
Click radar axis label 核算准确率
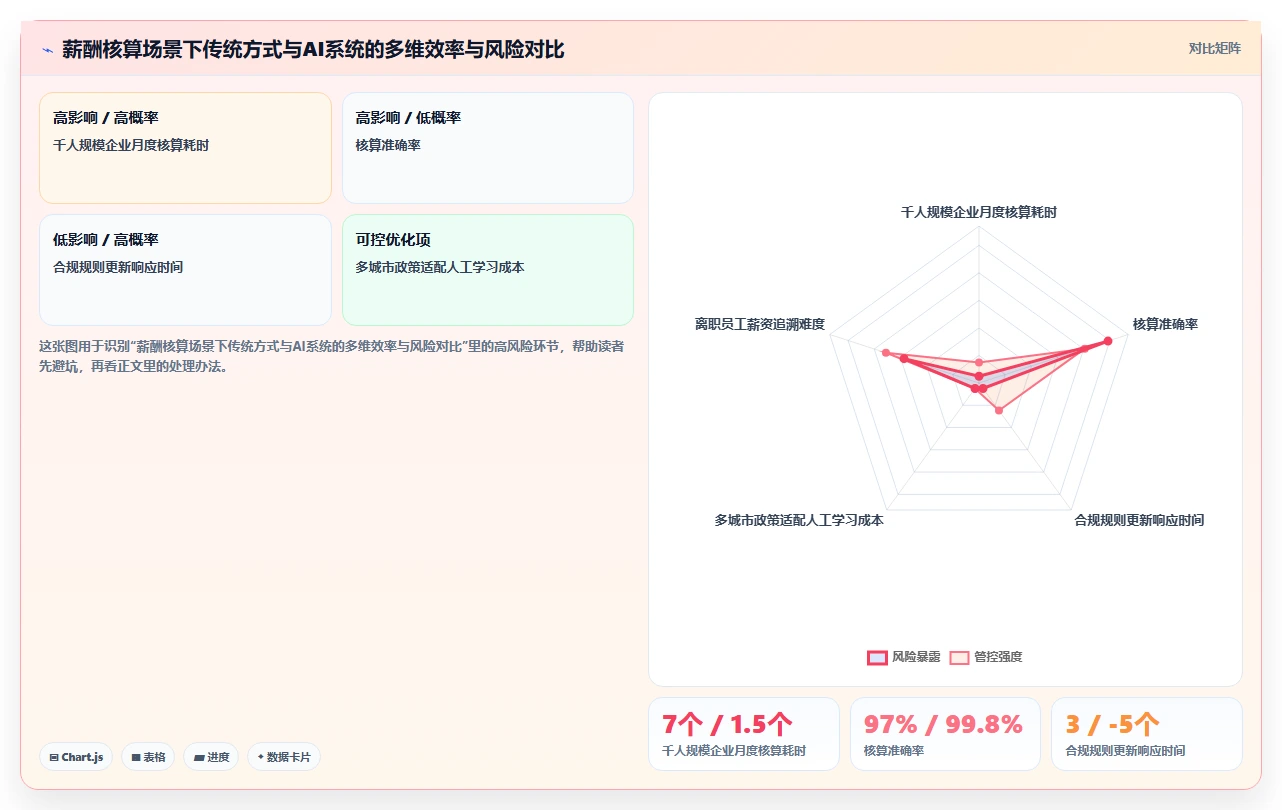click(x=1165, y=324)
